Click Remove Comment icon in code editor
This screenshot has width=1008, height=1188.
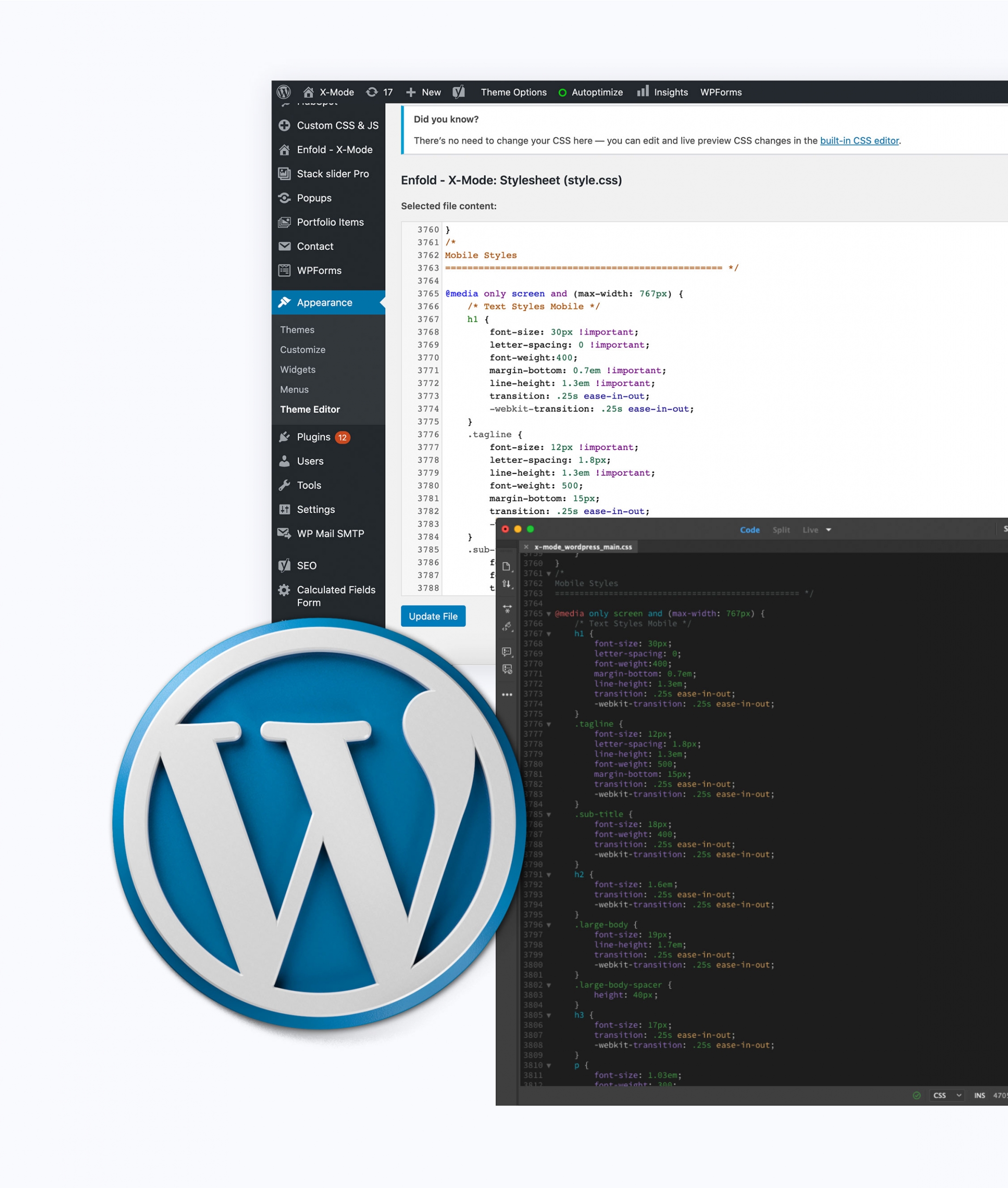point(507,669)
